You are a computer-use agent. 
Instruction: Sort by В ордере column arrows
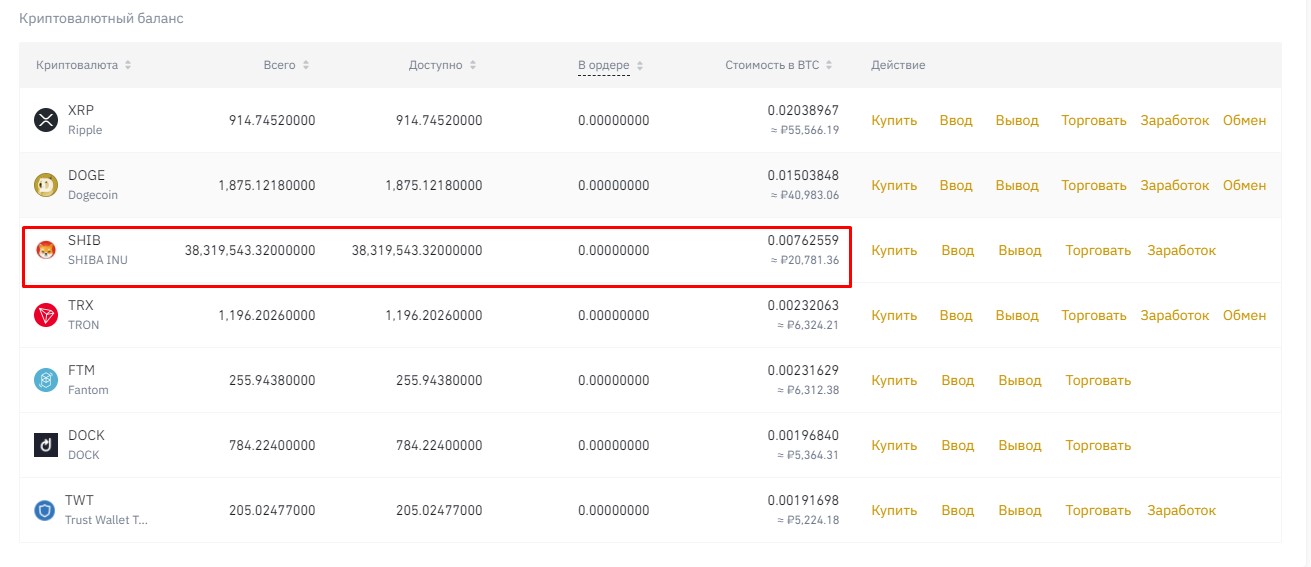click(640, 65)
